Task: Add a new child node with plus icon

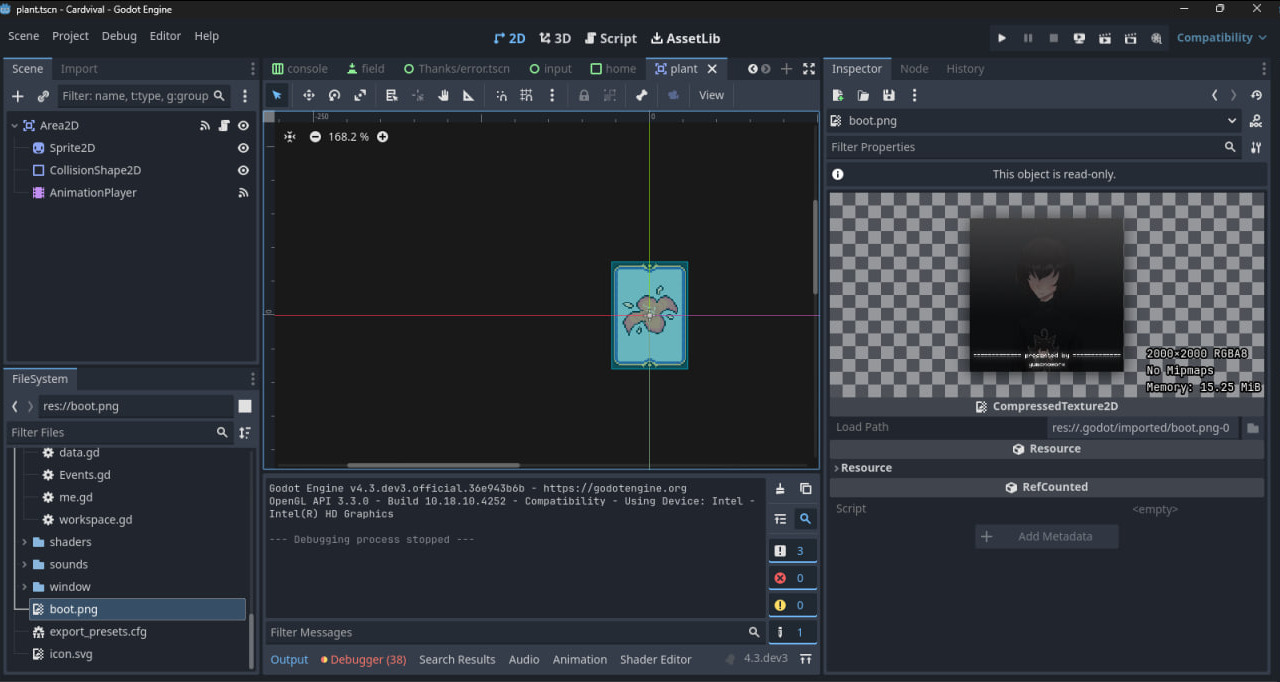Action: click(17, 96)
